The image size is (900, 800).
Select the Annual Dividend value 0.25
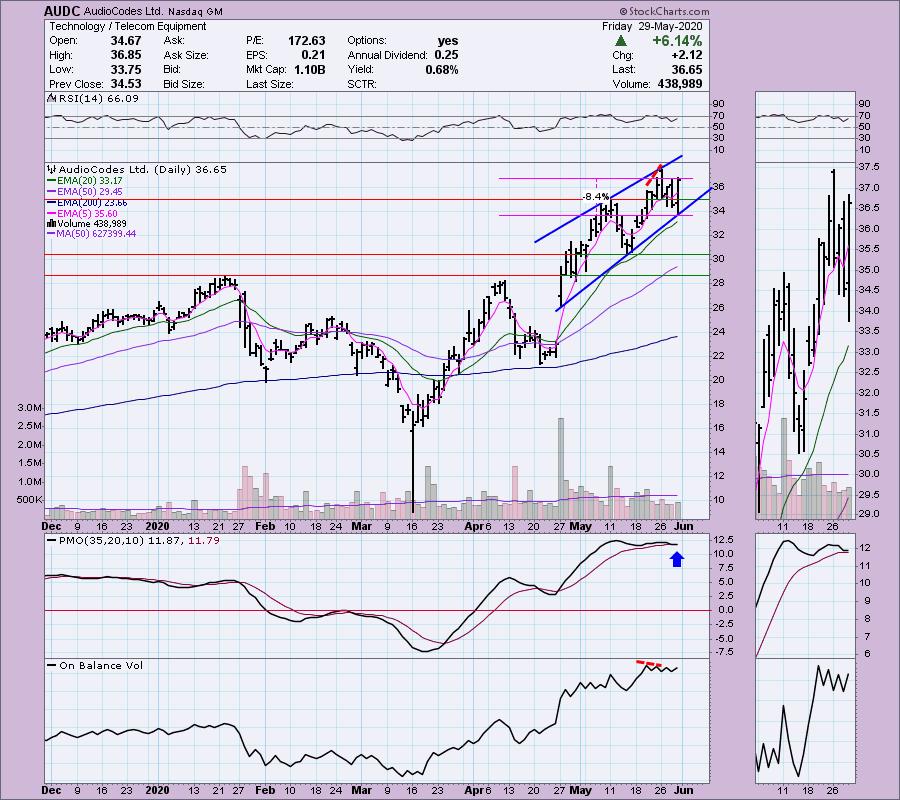pos(446,55)
